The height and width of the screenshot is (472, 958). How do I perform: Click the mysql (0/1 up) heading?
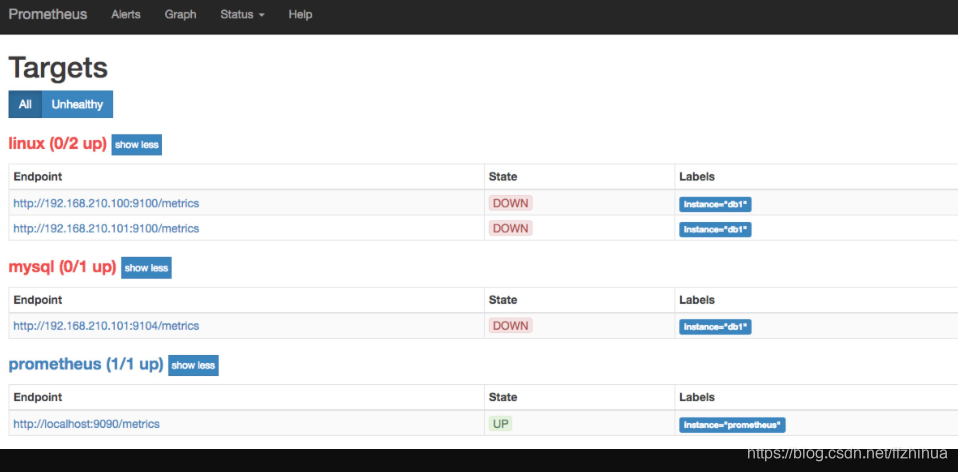[x=62, y=267]
